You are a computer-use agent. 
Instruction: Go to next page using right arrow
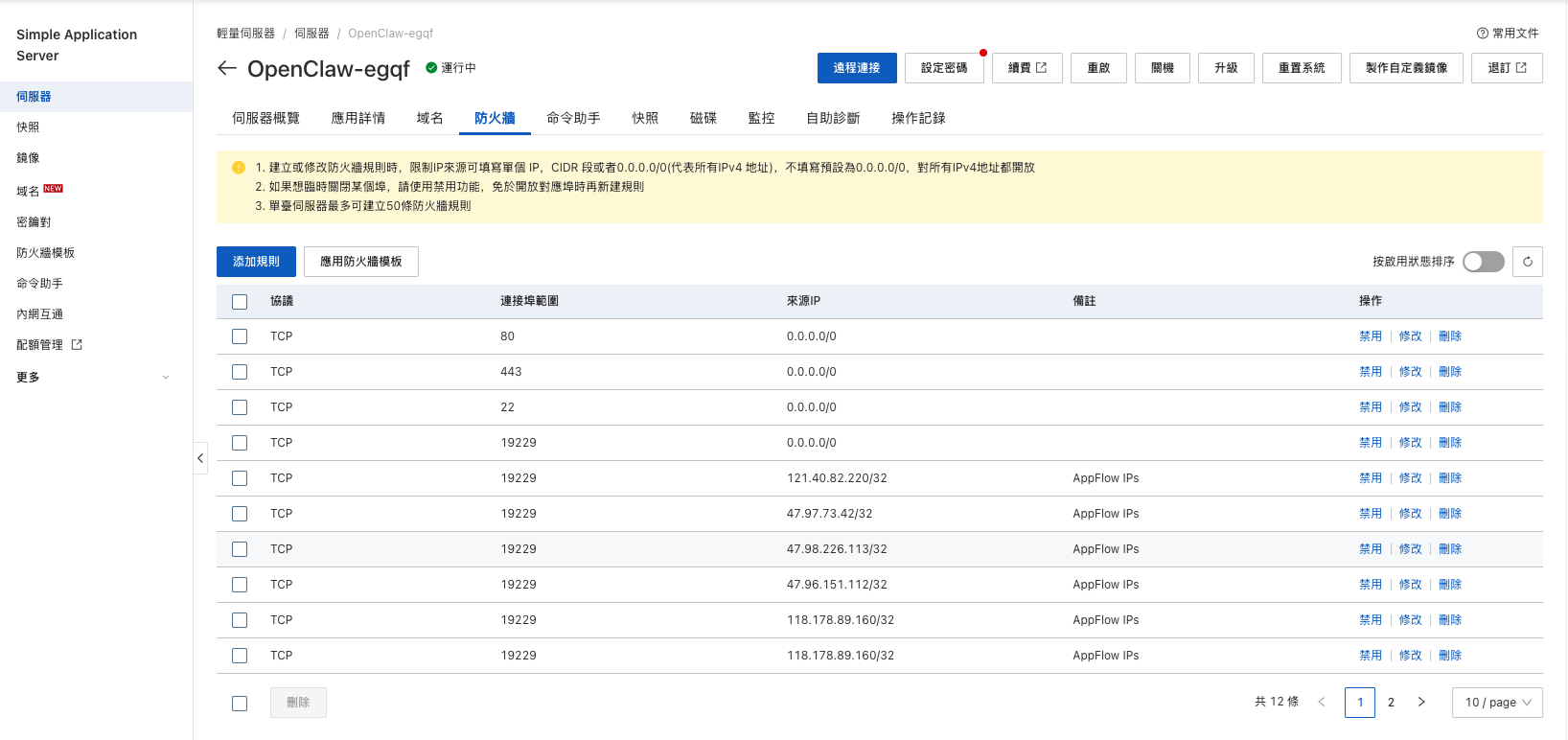pyautogui.click(x=1421, y=703)
